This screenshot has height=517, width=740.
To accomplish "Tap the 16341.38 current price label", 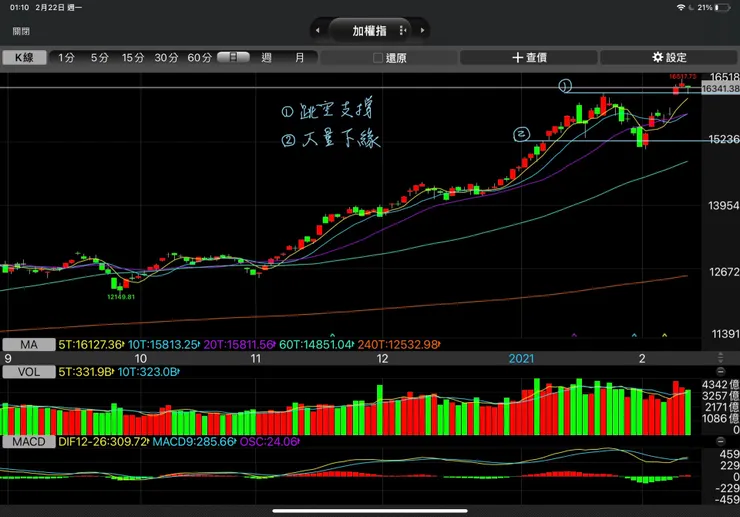I will point(721,89).
